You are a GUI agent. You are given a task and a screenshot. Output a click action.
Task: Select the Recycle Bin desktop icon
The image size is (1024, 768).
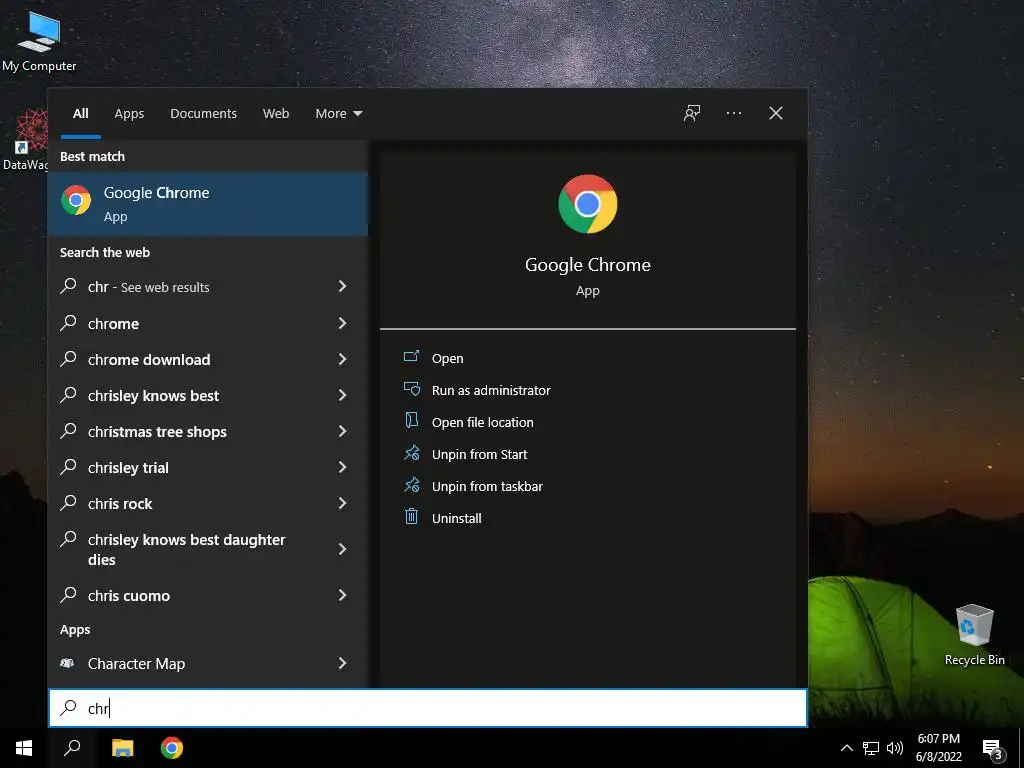tap(974, 635)
